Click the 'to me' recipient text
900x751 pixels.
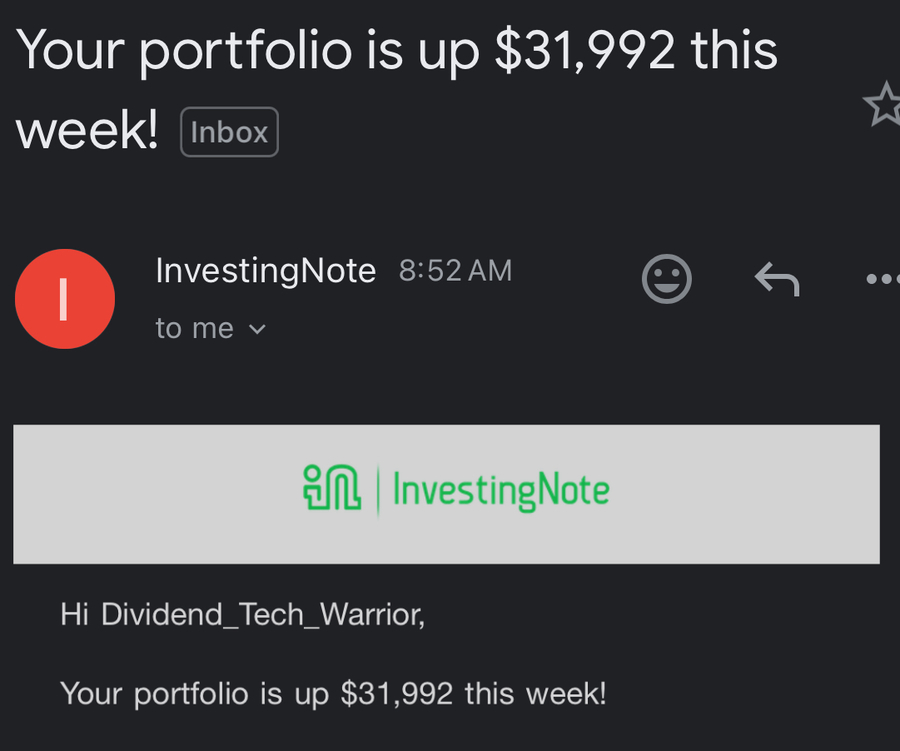coord(194,328)
